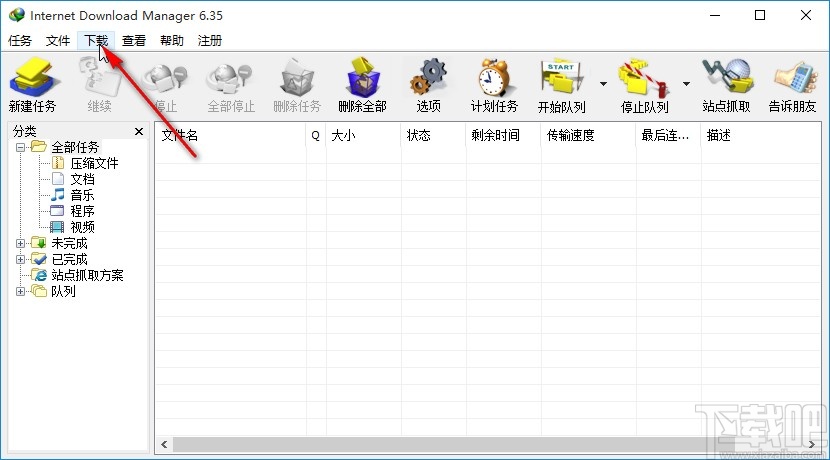Select the 文档 category
The image size is (830, 460).
click(83, 179)
